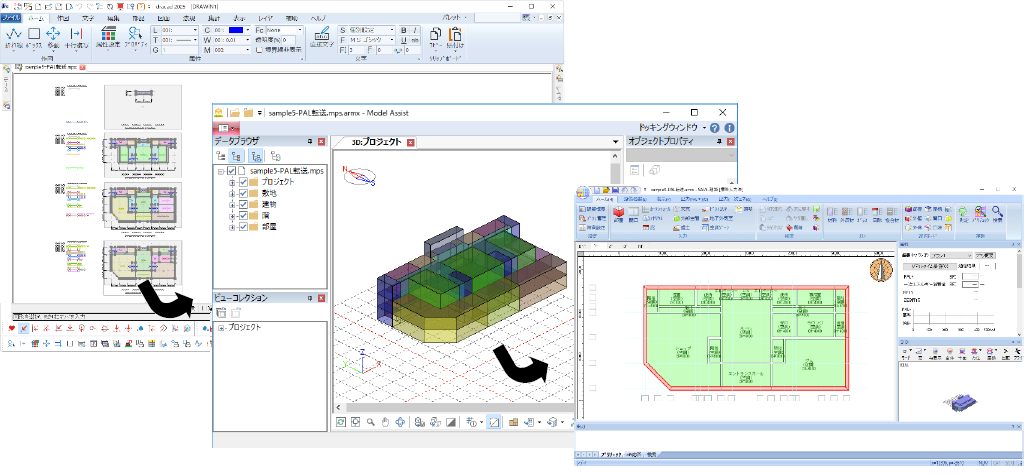Expand the 敷地 tree node
This screenshot has width=1027, height=474.
point(232,195)
